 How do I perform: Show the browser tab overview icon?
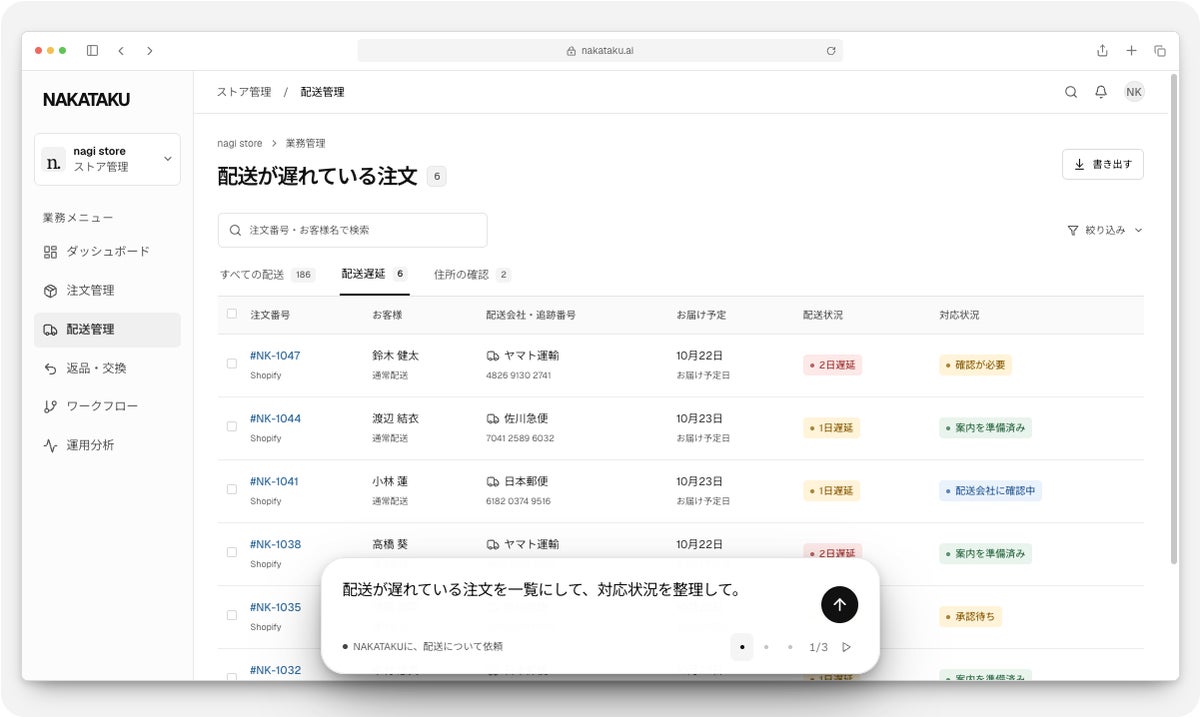(x=1160, y=50)
